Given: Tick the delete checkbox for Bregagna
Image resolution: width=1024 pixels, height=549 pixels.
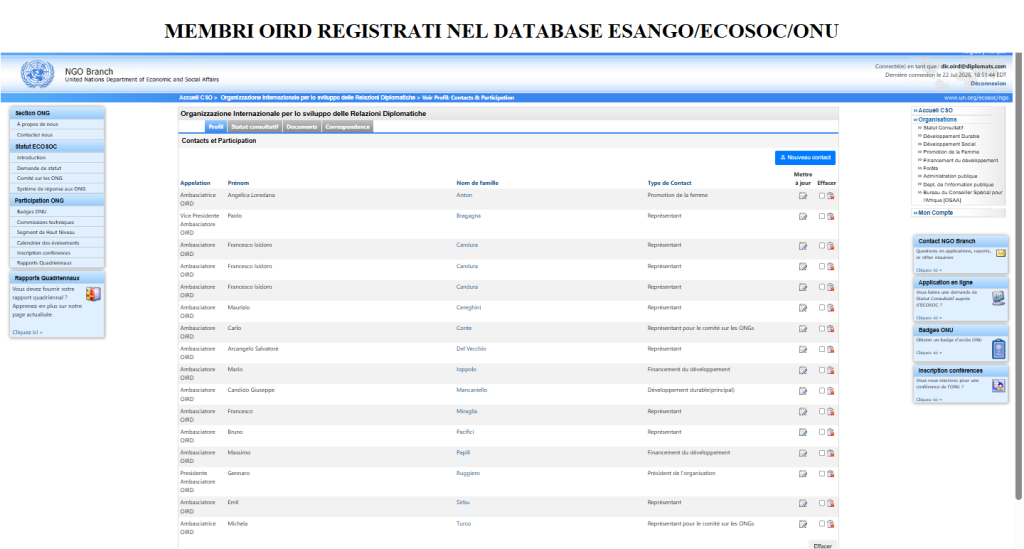Looking at the screenshot, I should [822, 217].
